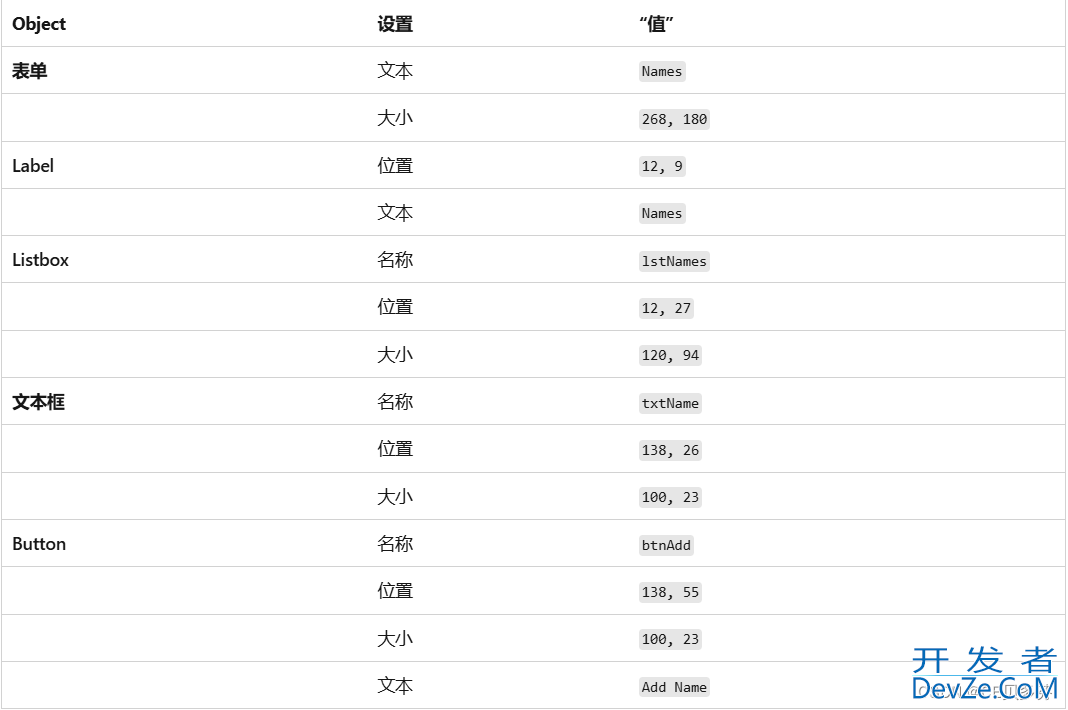Click the "Object" column header
1068x710 pixels.
tap(39, 24)
